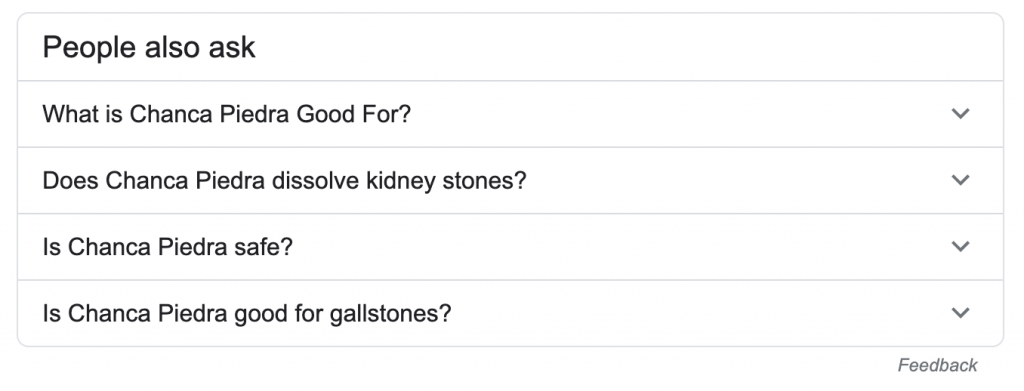Show the answer for what Chanca Piedra treats
The image size is (1024, 391).
(x=510, y=114)
